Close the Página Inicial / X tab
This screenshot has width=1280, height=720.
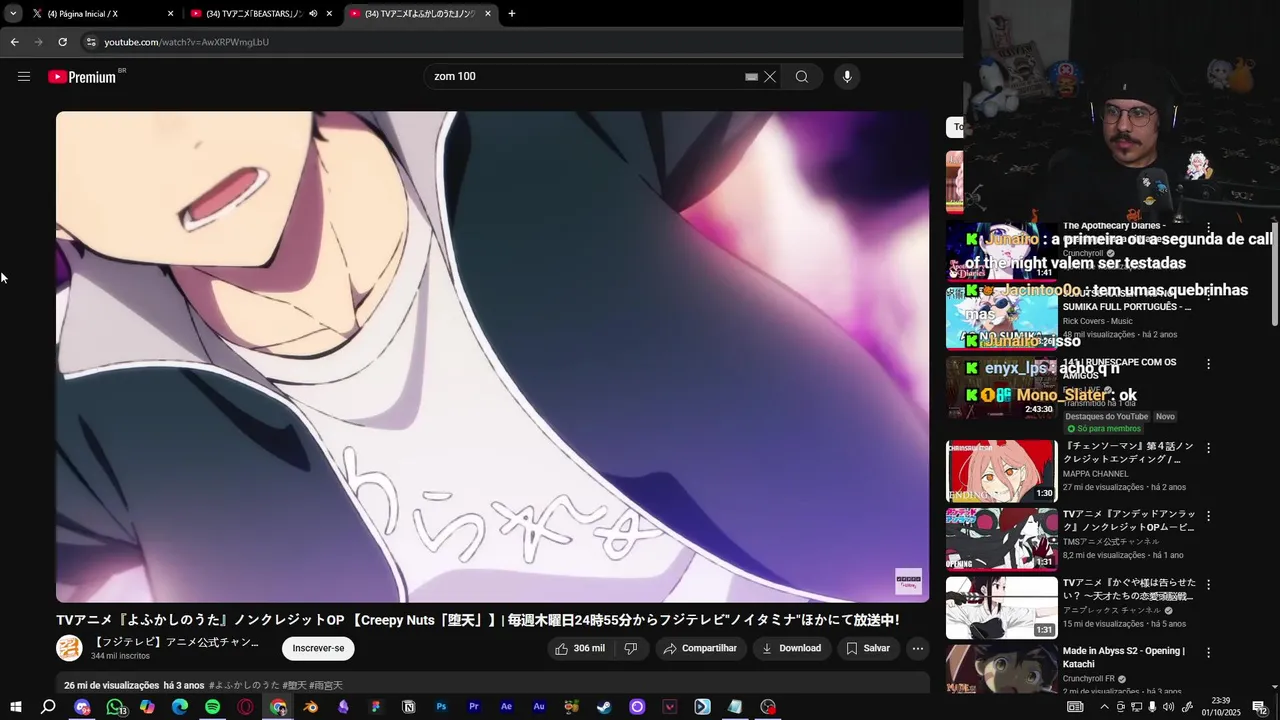(170, 14)
